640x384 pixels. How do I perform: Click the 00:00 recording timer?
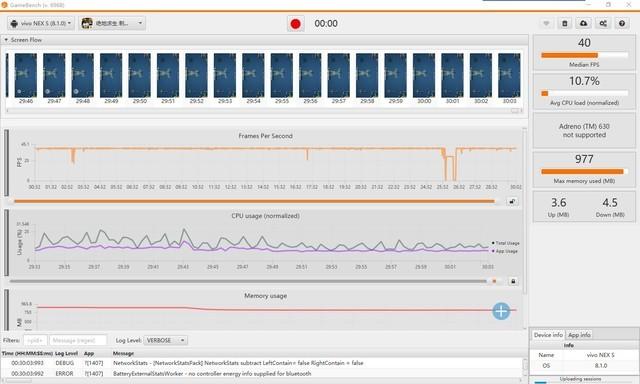tap(326, 24)
